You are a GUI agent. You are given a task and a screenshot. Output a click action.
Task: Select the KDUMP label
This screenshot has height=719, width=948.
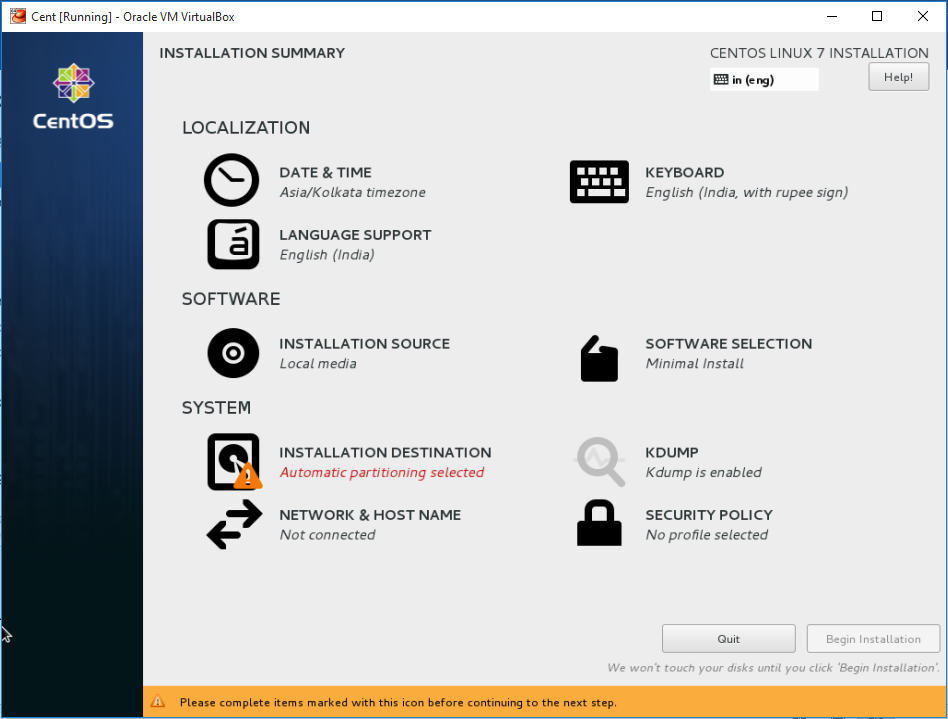pos(672,452)
